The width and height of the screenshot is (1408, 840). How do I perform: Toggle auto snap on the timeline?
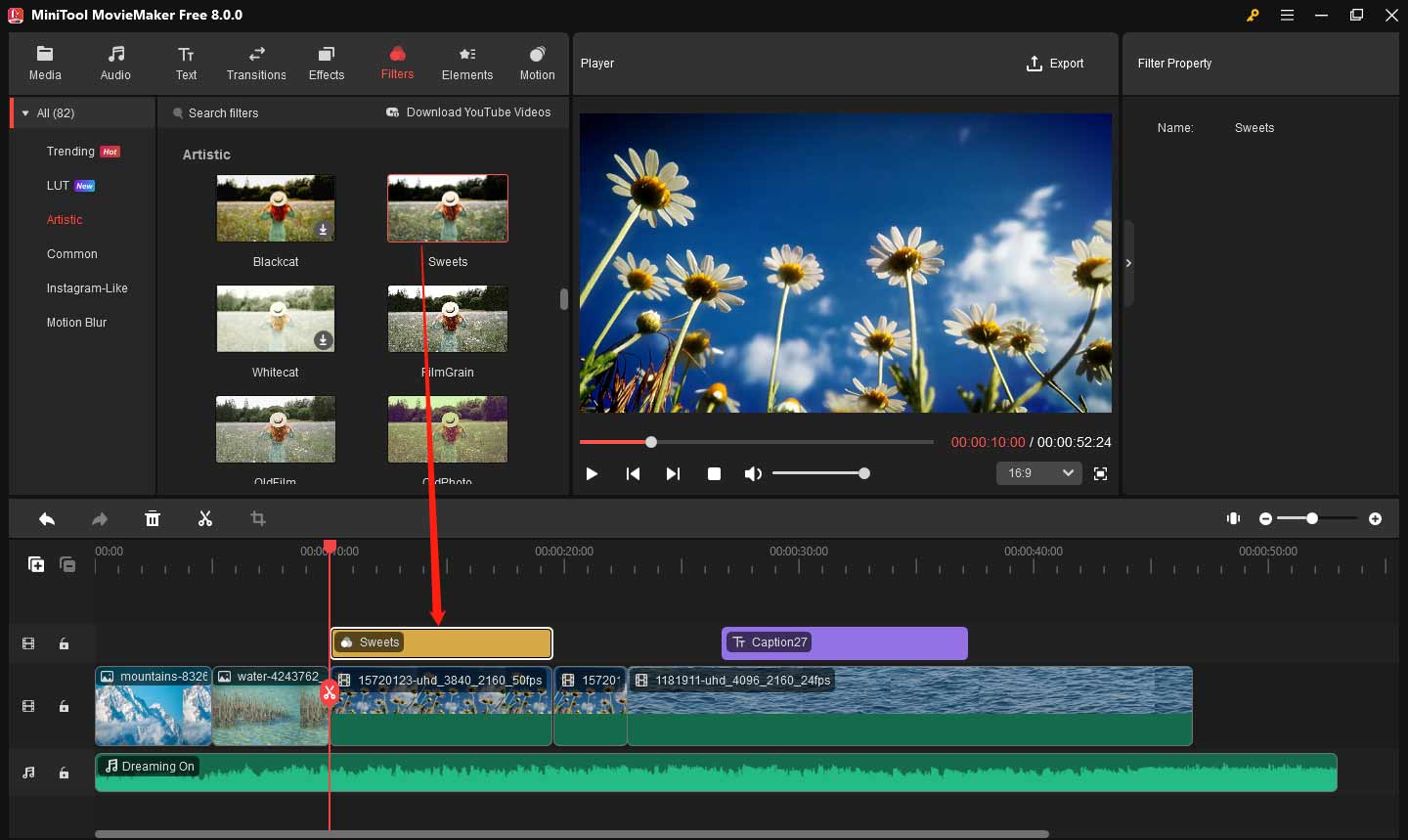pos(1234,518)
